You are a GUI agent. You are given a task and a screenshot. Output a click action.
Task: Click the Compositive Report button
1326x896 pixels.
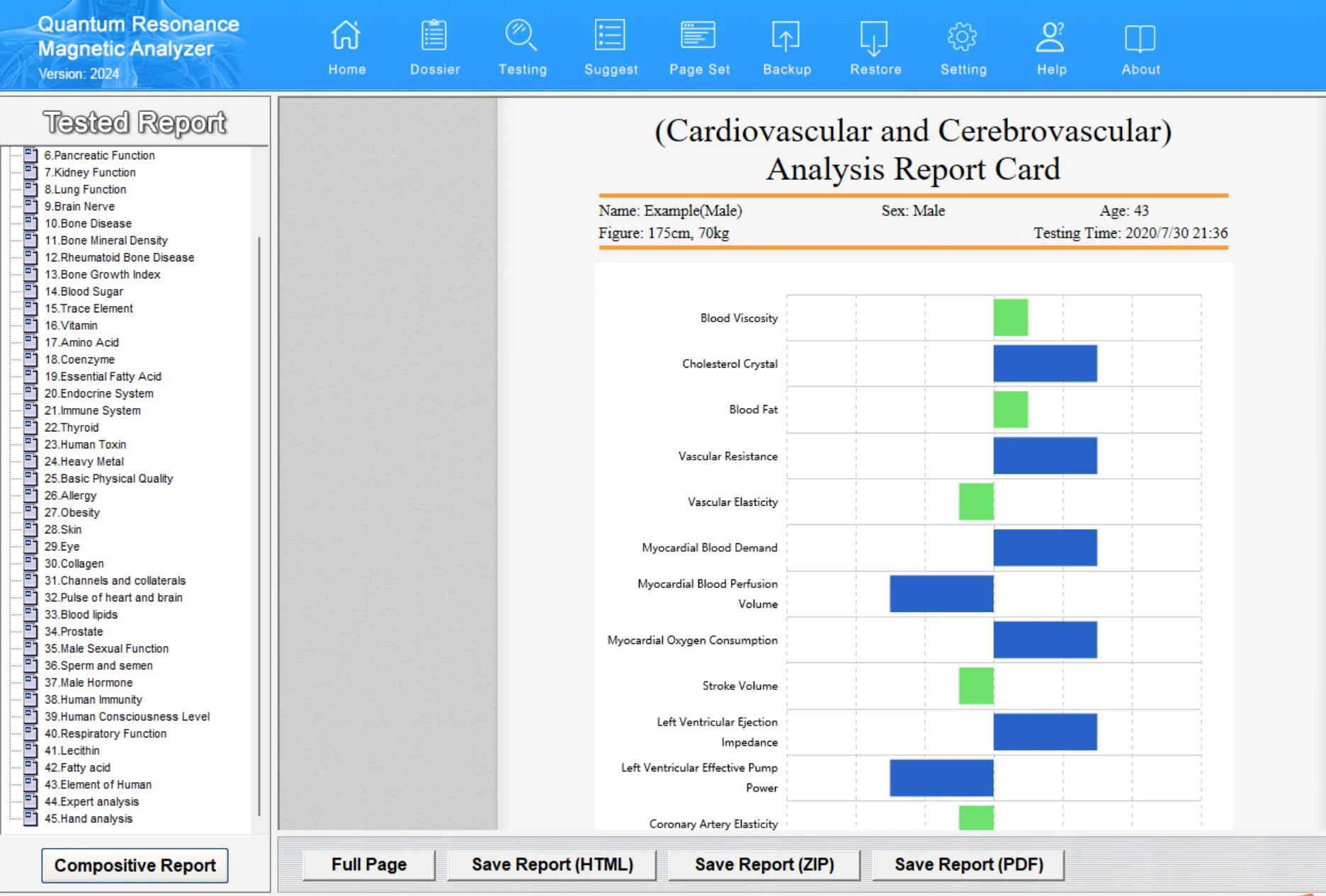(x=135, y=865)
